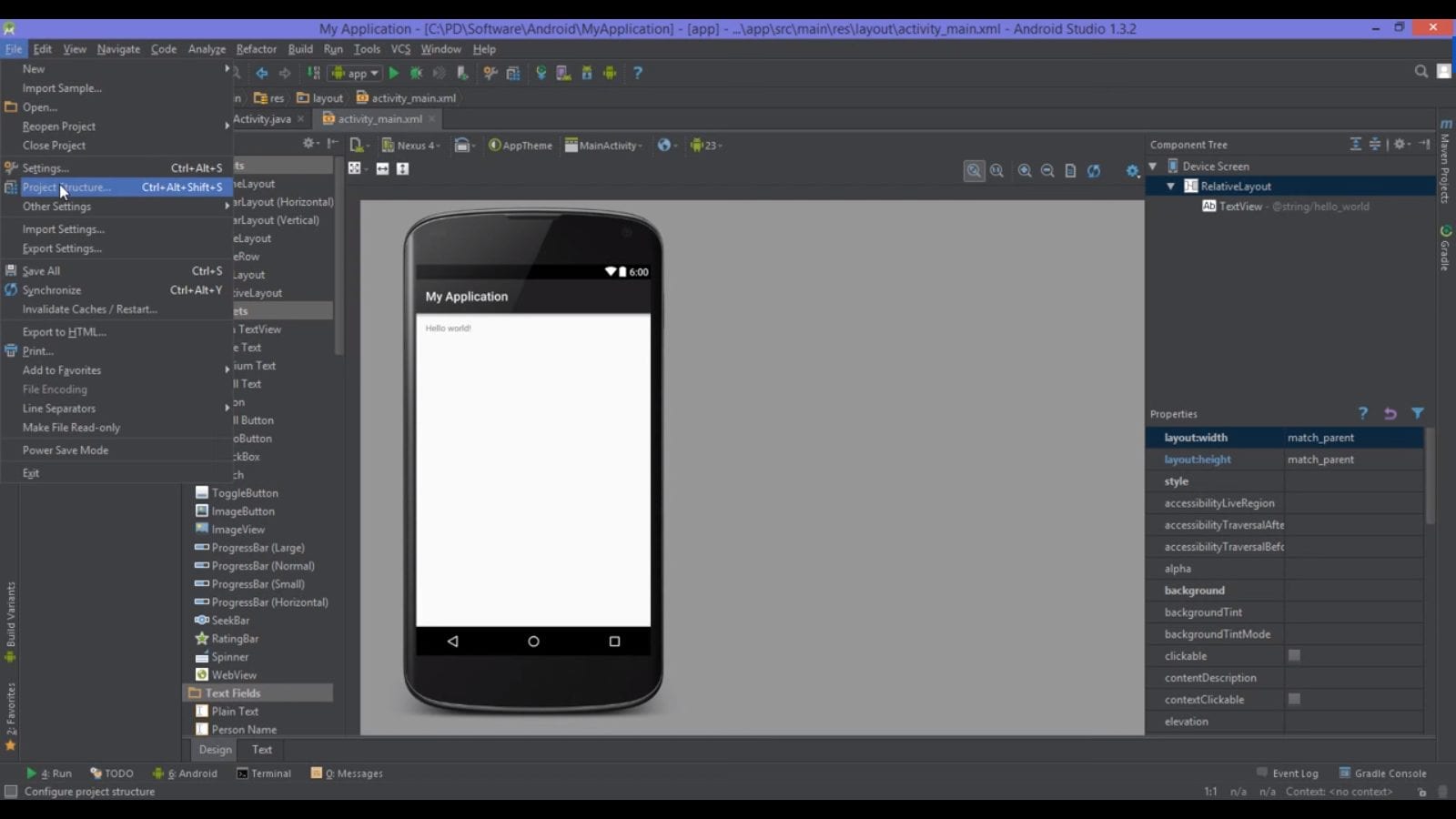Open the Terminal tool window
The image size is (1456, 819).
[264, 773]
